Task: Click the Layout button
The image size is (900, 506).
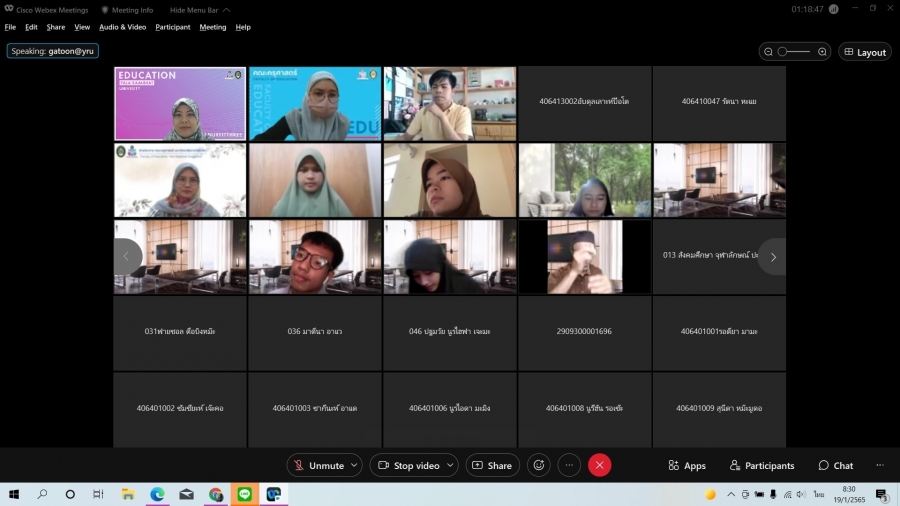Action: click(x=864, y=52)
